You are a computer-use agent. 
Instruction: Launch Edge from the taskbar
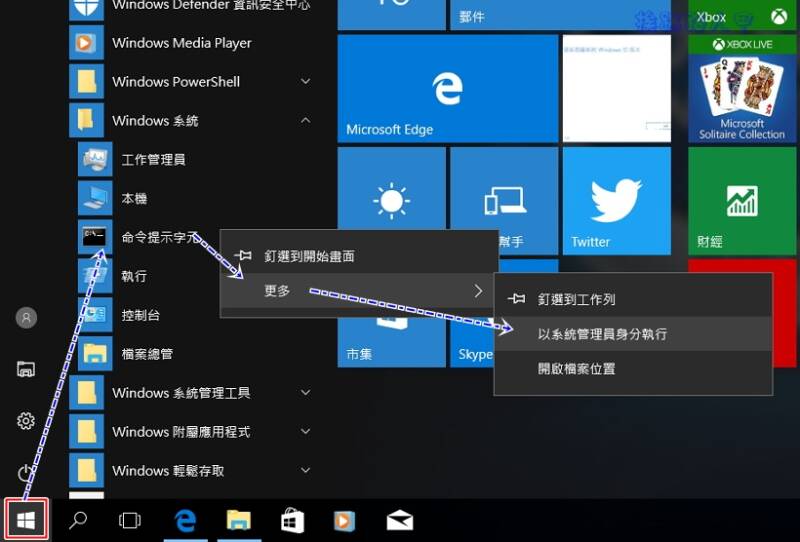click(x=185, y=521)
